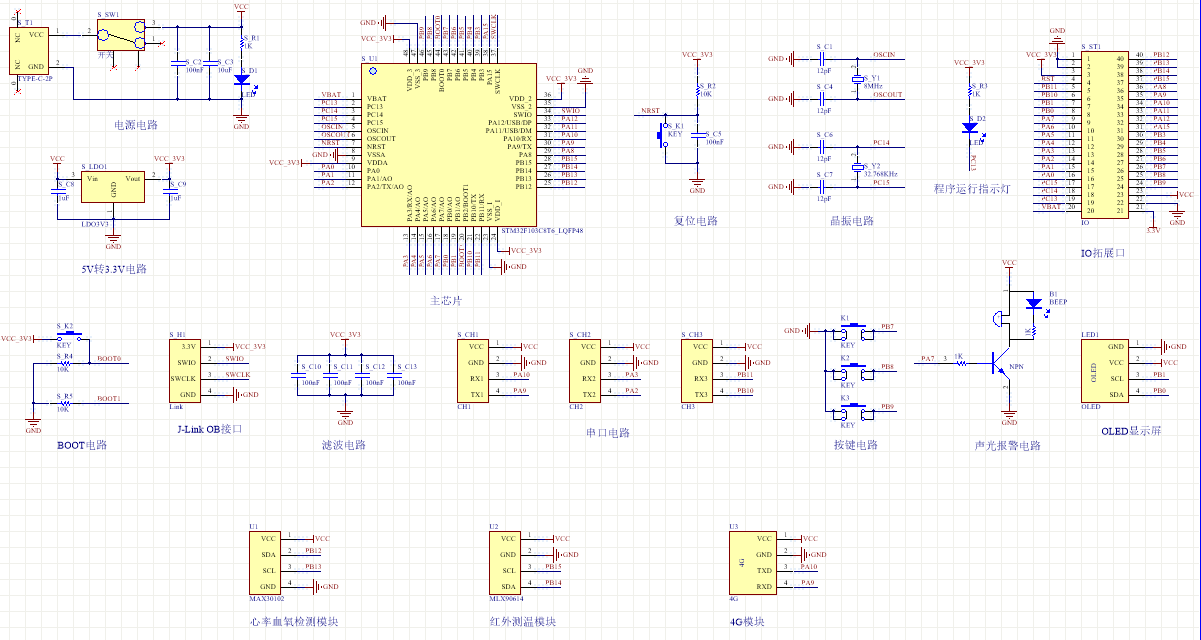The height and width of the screenshot is (640, 1201).
Task: Click the 心率血氧检测模块 title label
Action: 292,621
